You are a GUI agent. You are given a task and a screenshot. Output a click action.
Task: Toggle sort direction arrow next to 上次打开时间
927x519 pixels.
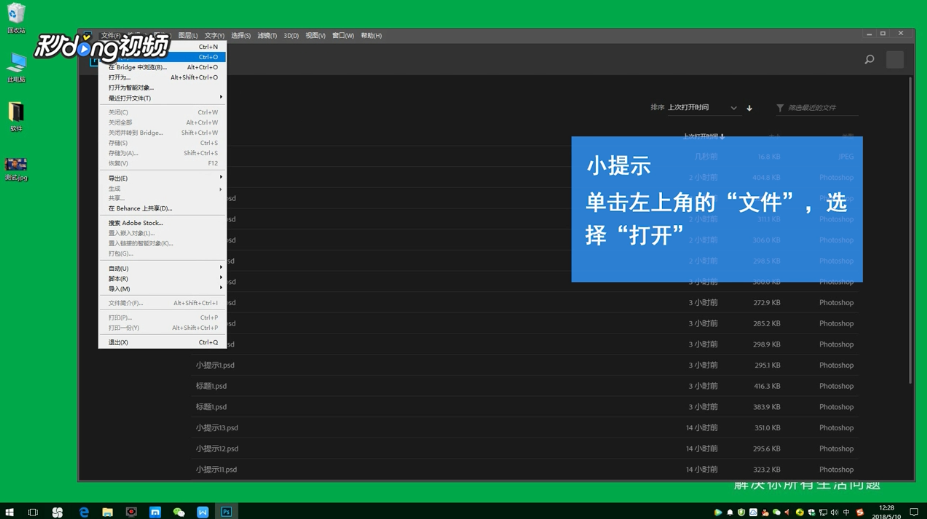749,108
